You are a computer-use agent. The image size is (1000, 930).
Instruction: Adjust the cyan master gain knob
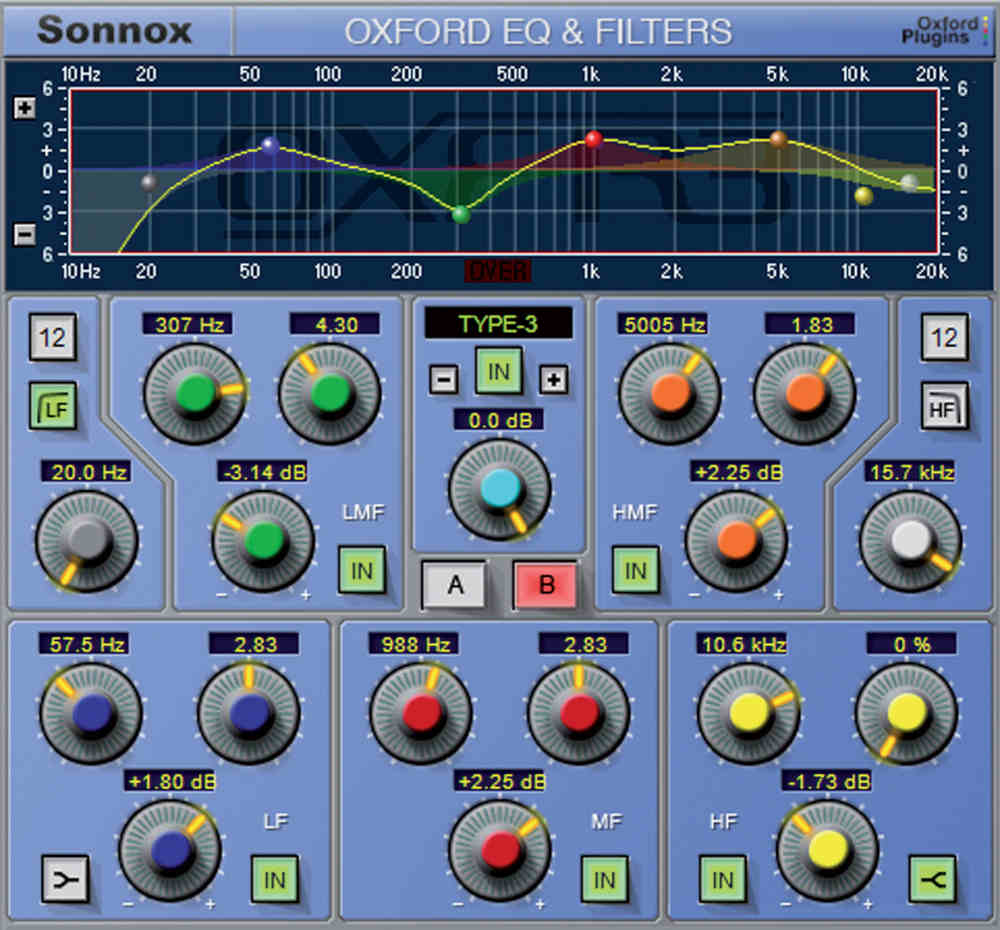point(498,490)
